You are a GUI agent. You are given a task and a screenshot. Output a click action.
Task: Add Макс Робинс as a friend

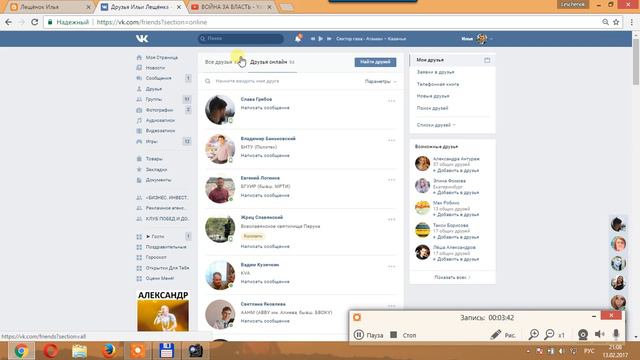[x=456, y=215]
